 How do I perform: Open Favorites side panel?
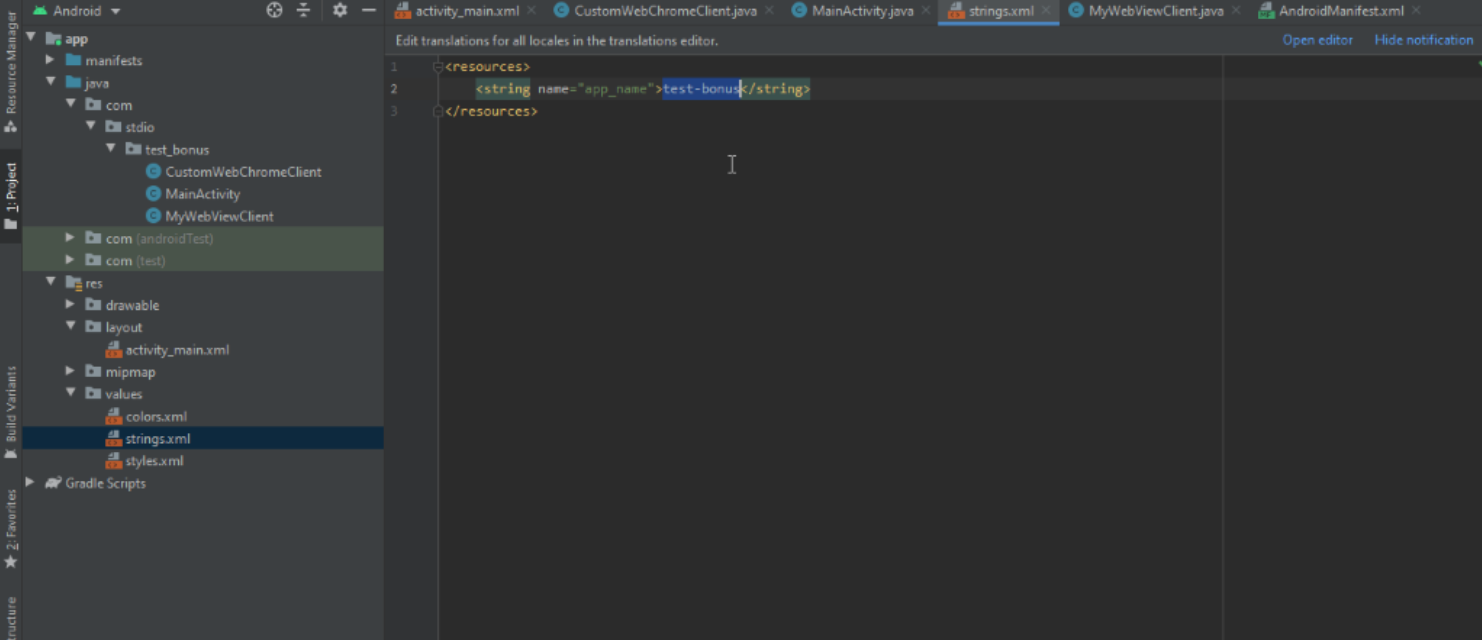click(x=11, y=527)
